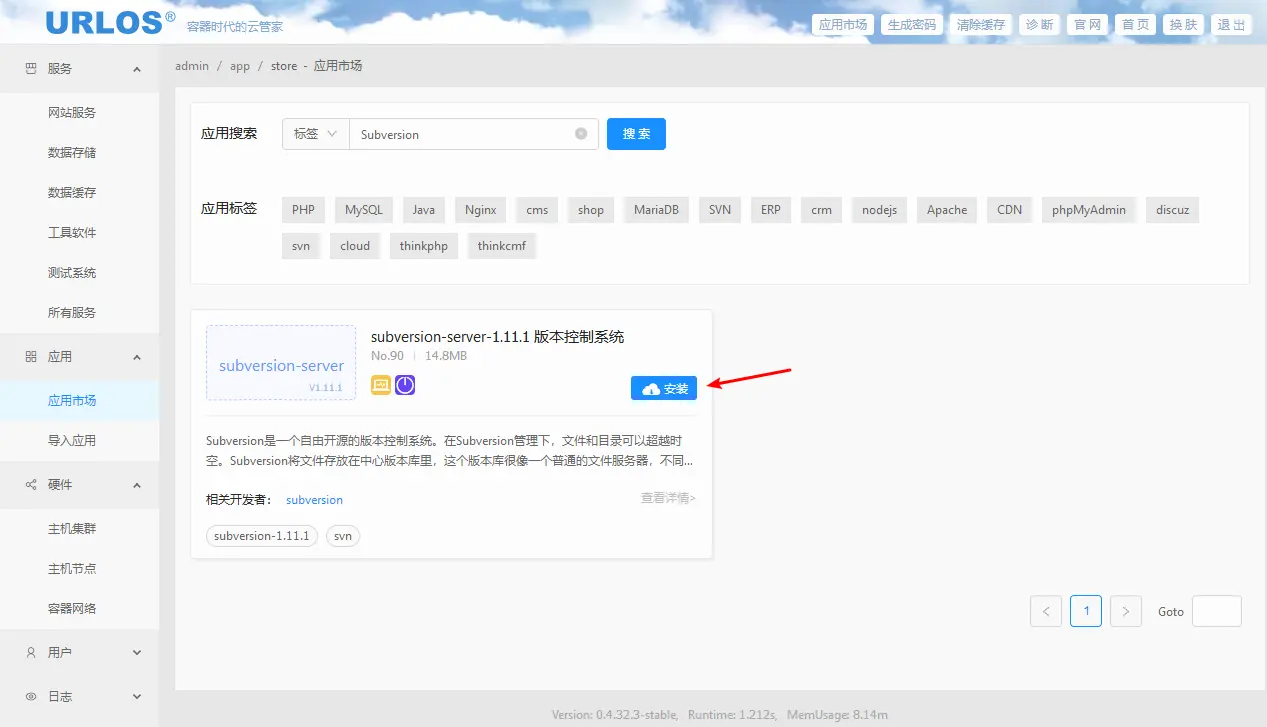Click the Goto page number field
Viewport: 1267px width, 727px height.
(x=1217, y=611)
